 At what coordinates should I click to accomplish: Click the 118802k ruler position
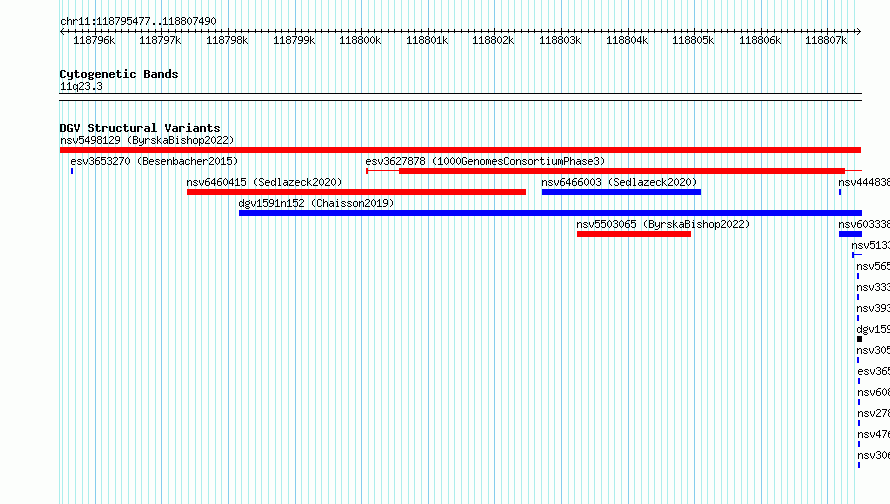click(493, 40)
